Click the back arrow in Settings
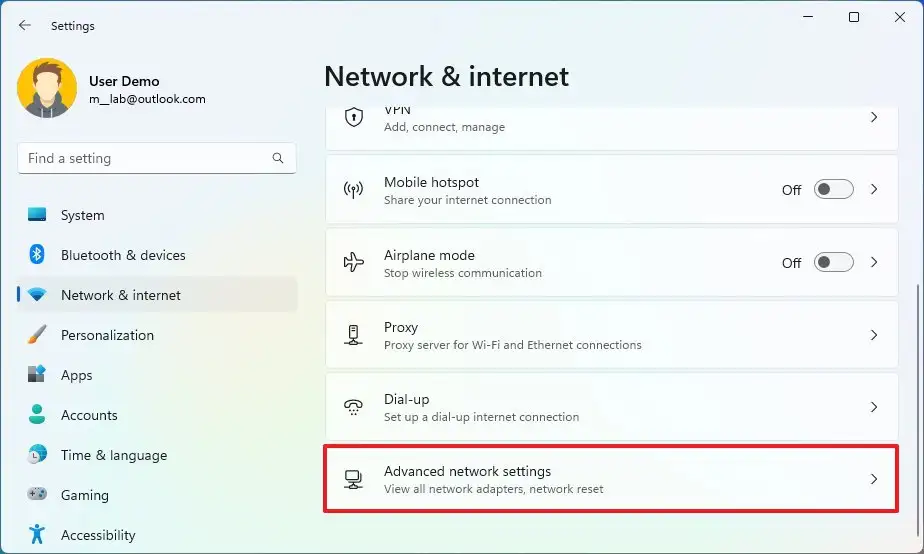Image resolution: width=924 pixels, height=554 pixels. pyautogui.click(x=25, y=26)
